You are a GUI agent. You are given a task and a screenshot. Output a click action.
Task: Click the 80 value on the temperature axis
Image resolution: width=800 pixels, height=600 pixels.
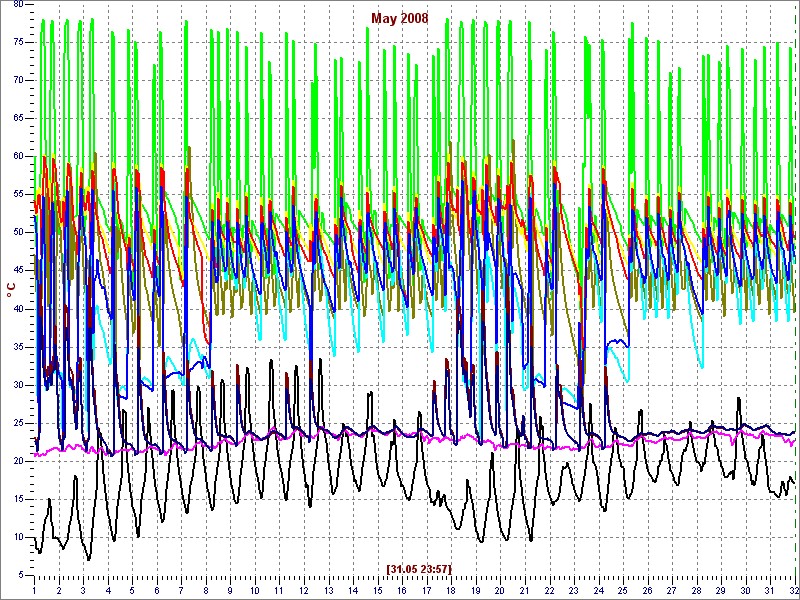[20, 5]
